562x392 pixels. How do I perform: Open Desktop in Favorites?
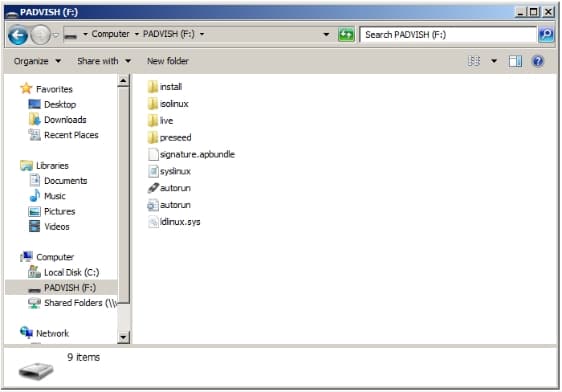click(x=60, y=105)
